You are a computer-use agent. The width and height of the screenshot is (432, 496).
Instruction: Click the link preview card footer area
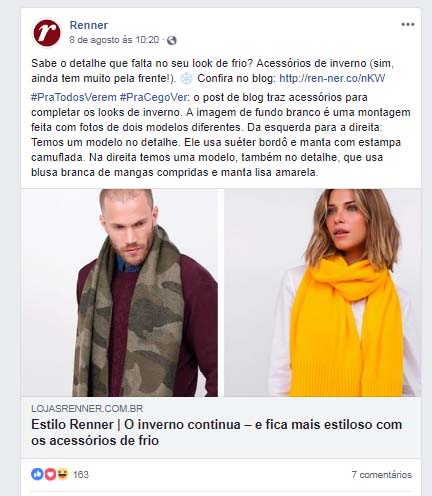click(221, 427)
